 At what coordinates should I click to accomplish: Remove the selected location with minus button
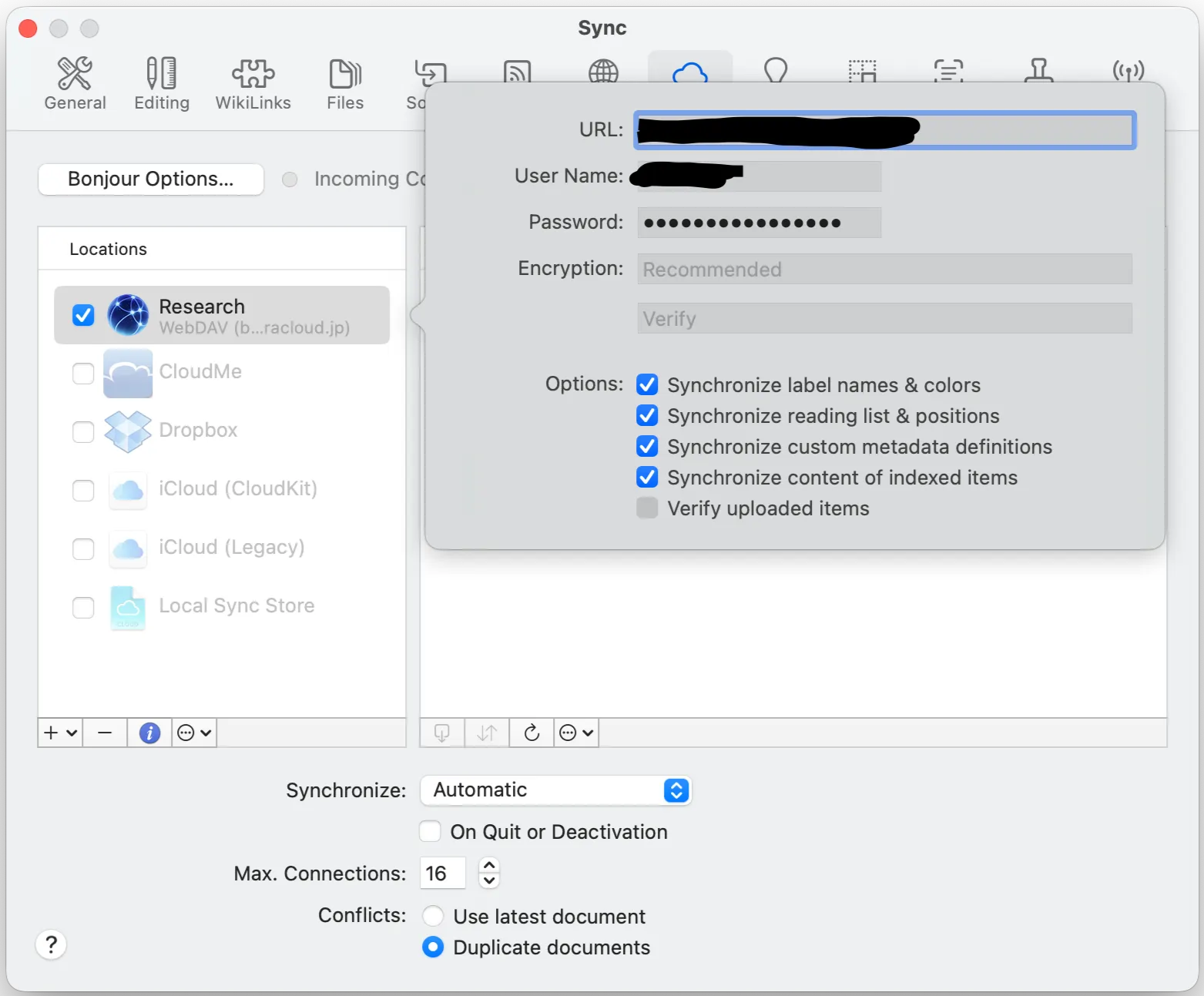(x=106, y=733)
